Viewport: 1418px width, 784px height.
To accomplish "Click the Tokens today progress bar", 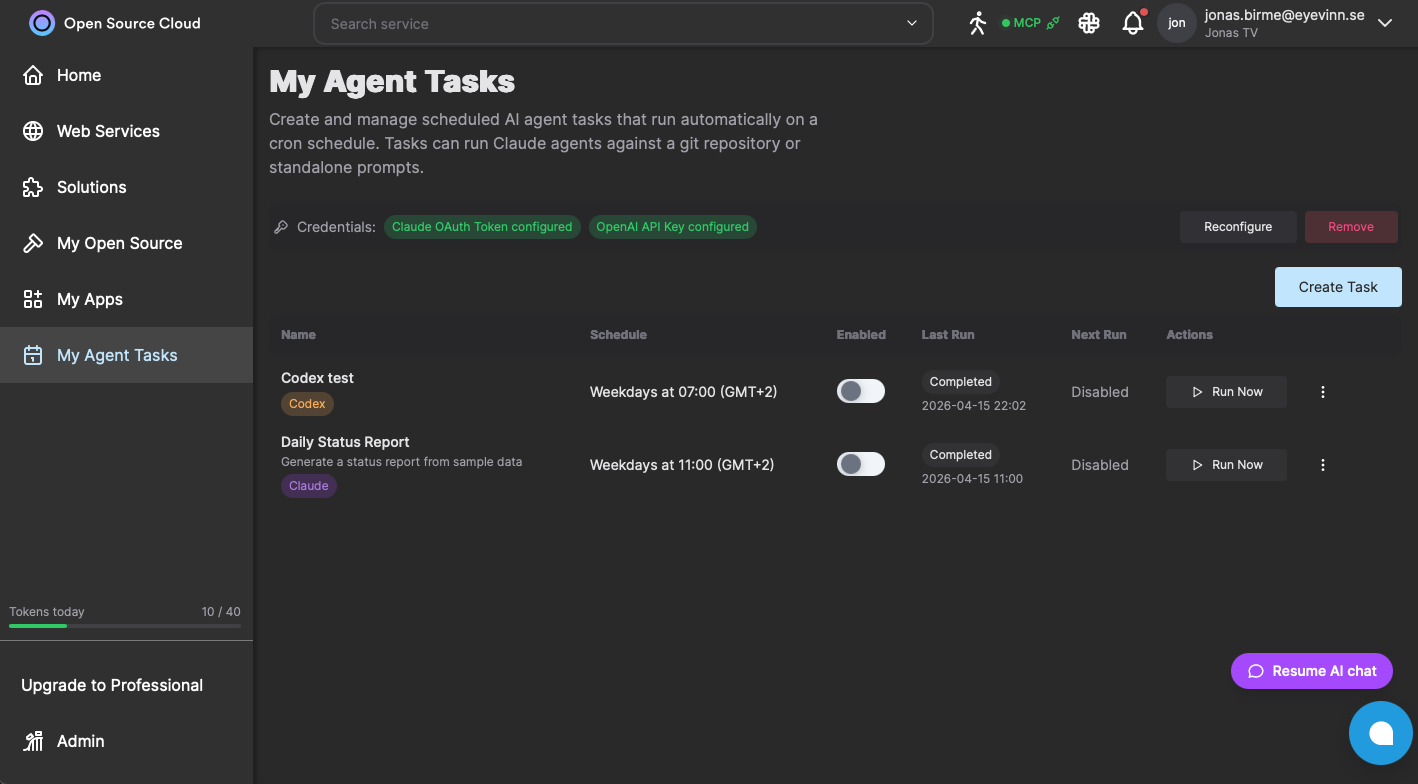I will click(126, 626).
